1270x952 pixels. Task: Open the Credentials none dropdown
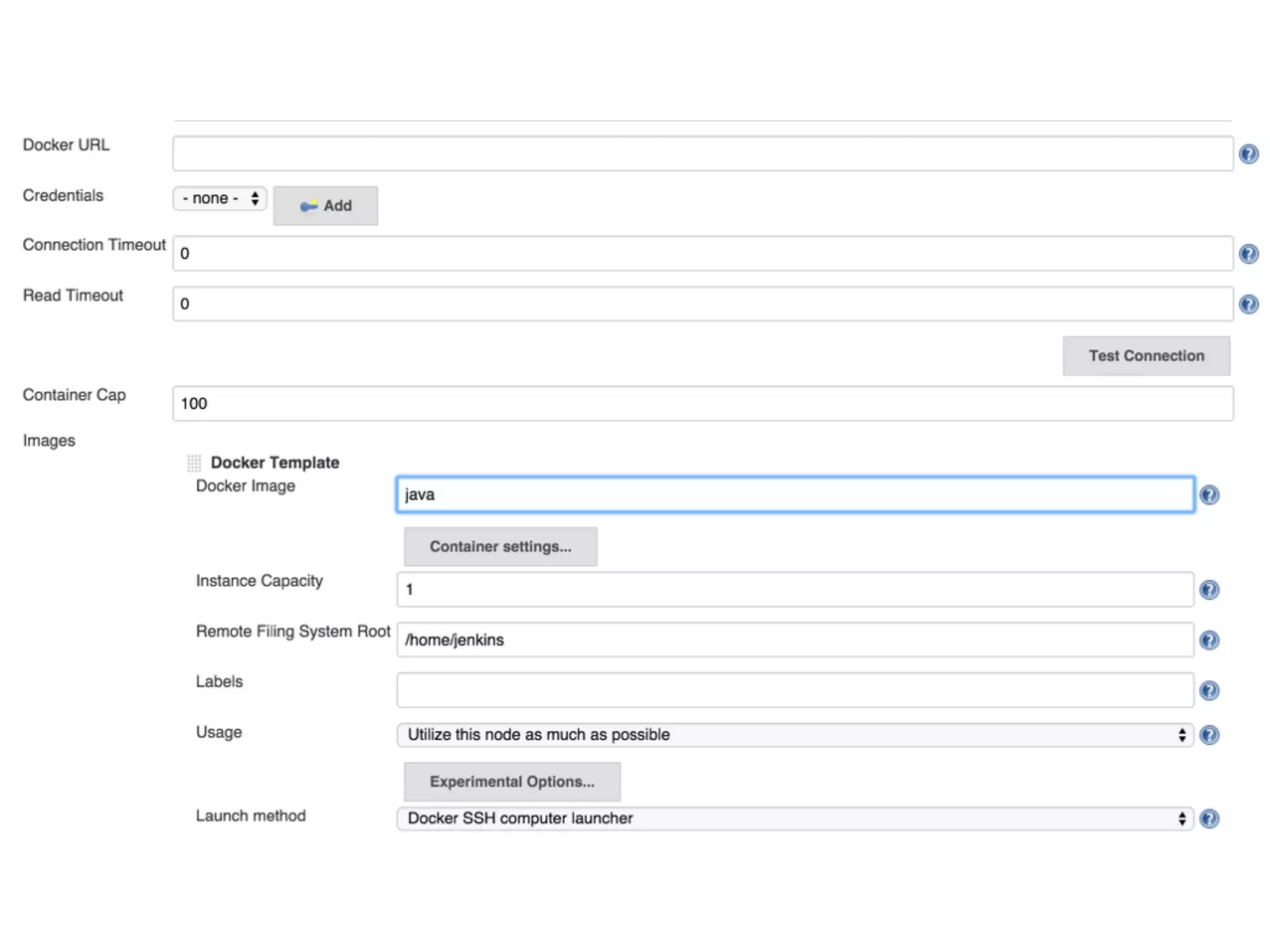point(220,198)
